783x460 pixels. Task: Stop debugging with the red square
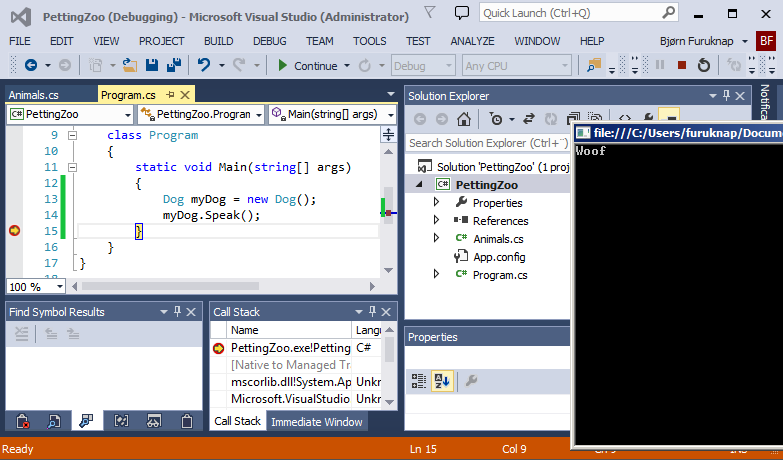click(x=682, y=65)
